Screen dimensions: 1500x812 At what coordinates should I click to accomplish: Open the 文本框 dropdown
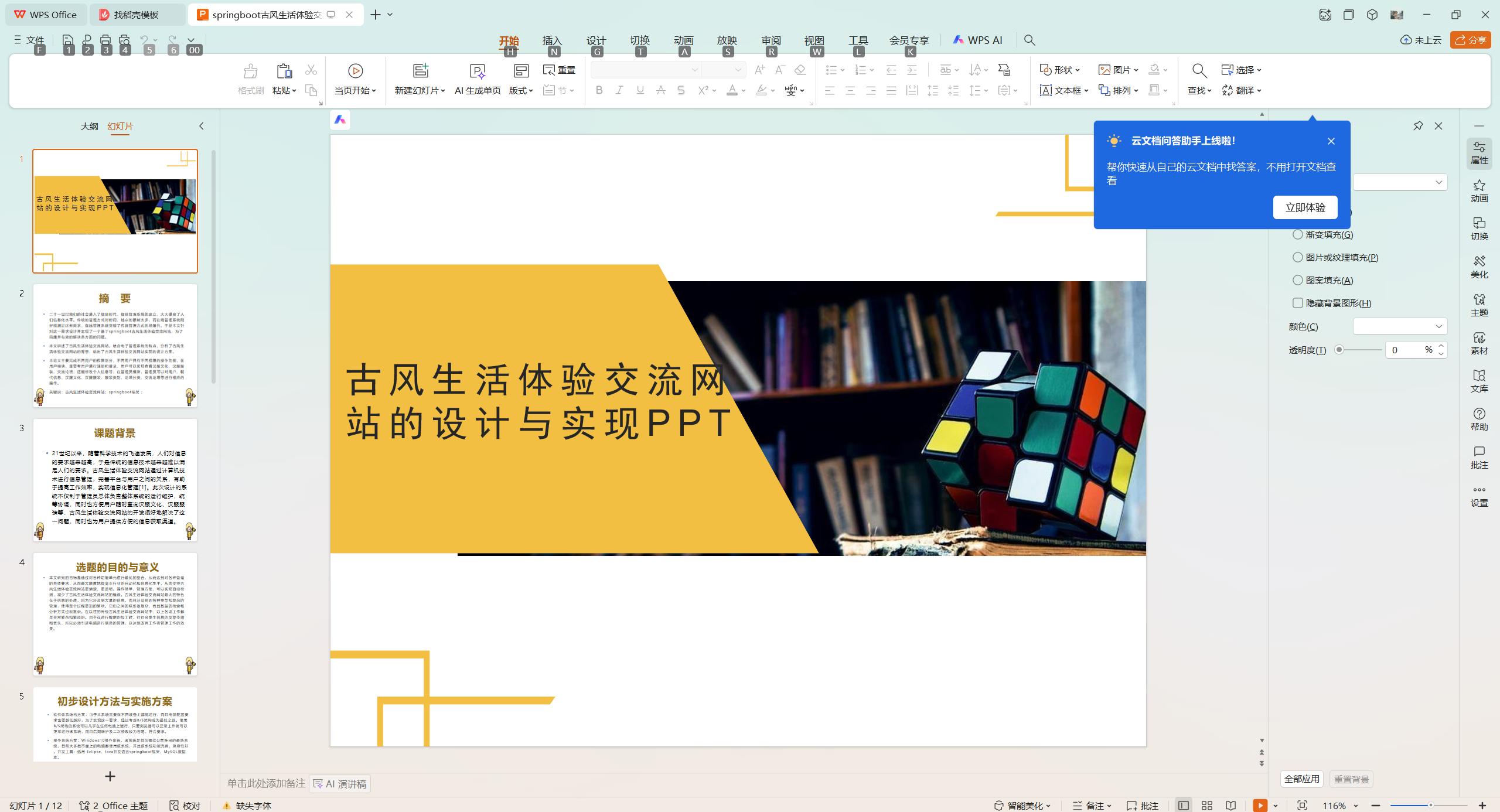pyautogui.click(x=1086, y=90)
